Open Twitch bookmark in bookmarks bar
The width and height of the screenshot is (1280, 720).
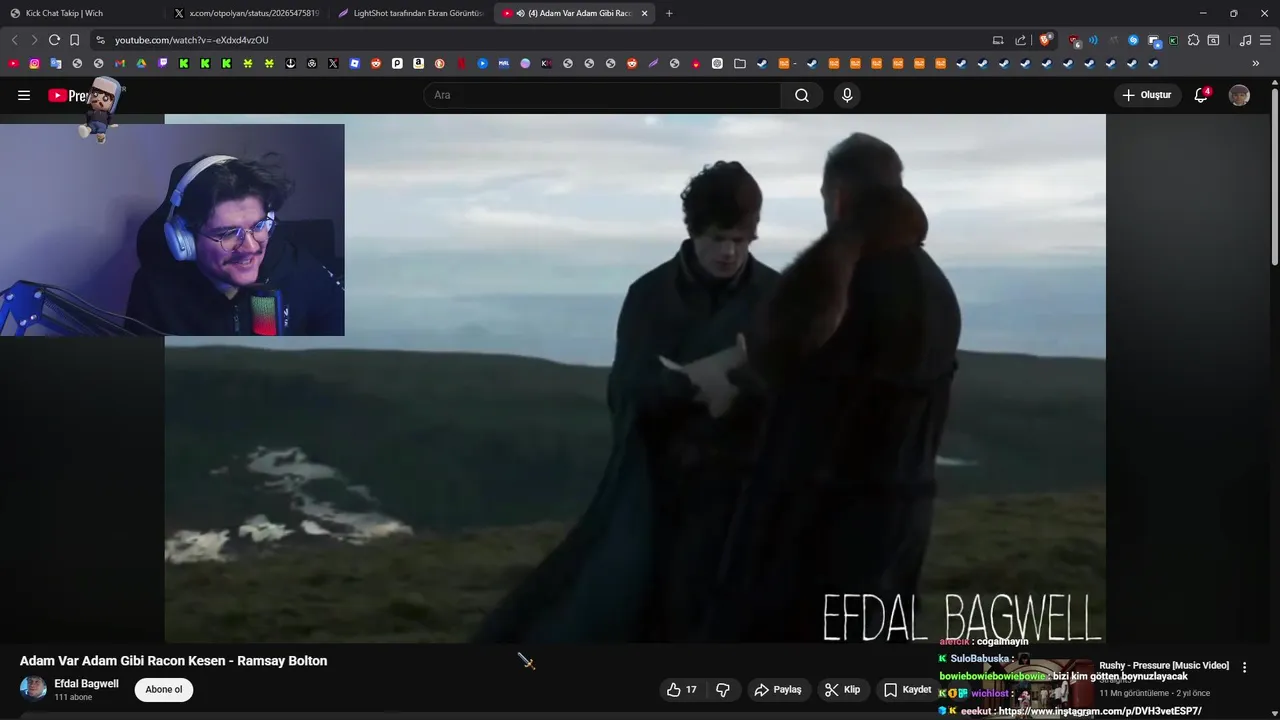162,63
